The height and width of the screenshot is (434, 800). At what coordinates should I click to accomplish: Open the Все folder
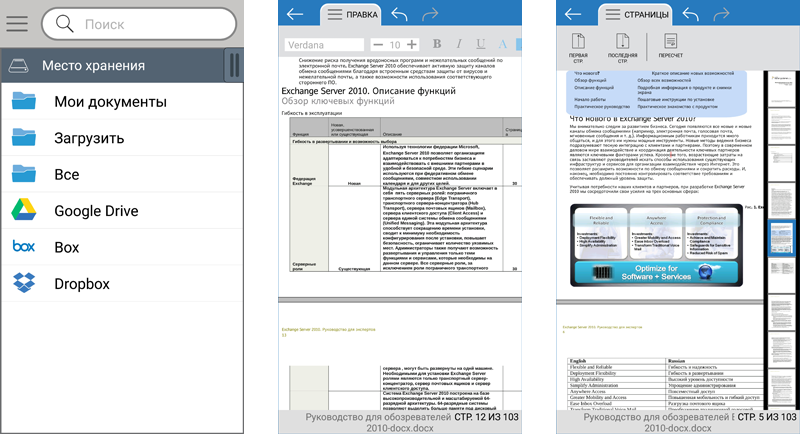[x=122, y=174]
